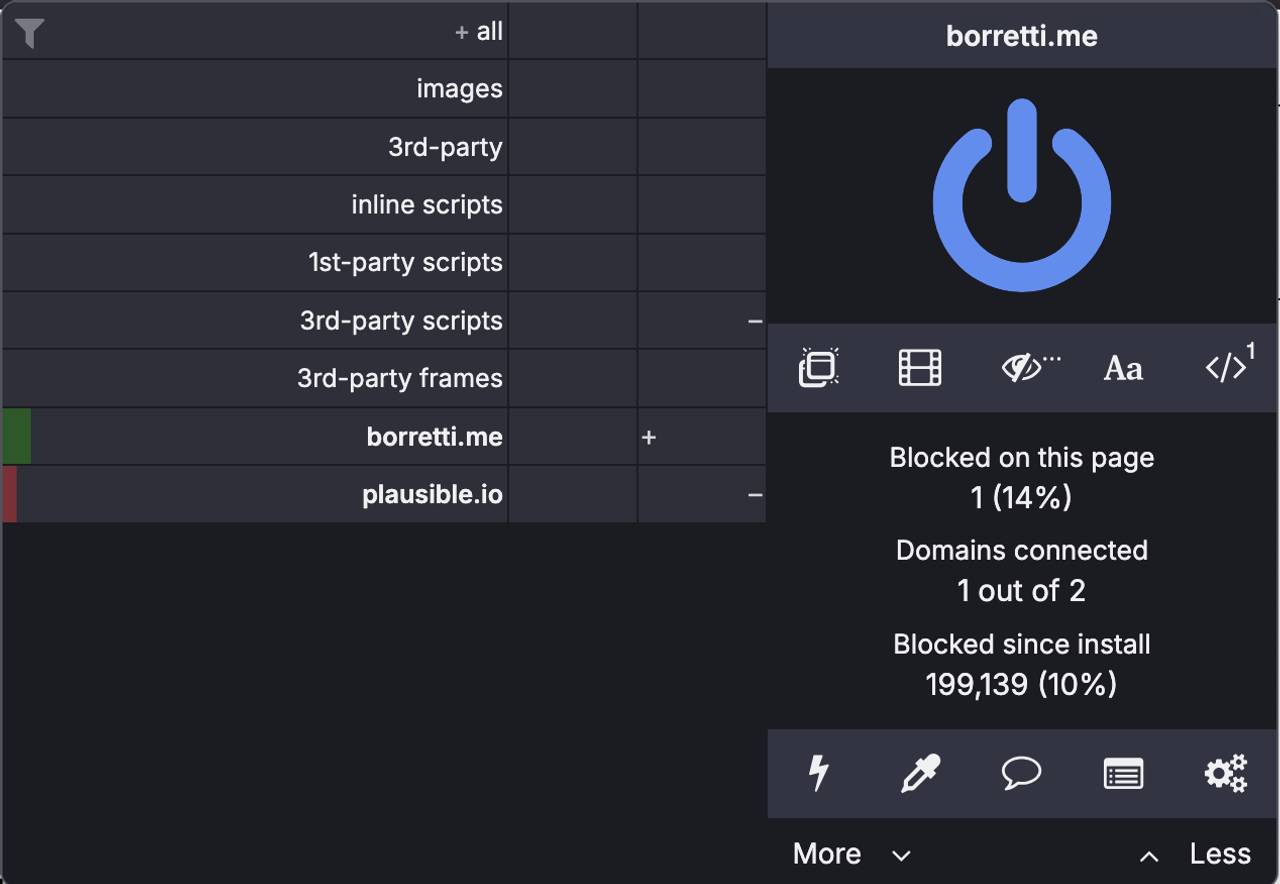Viewport: 1280px width, 884px height.
Task: Toggle the block large media filmstrip icon
Action: pos(920,368)
